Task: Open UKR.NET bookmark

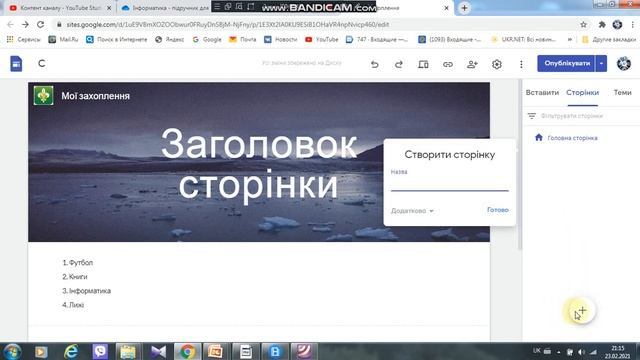Action: [523, 40]
